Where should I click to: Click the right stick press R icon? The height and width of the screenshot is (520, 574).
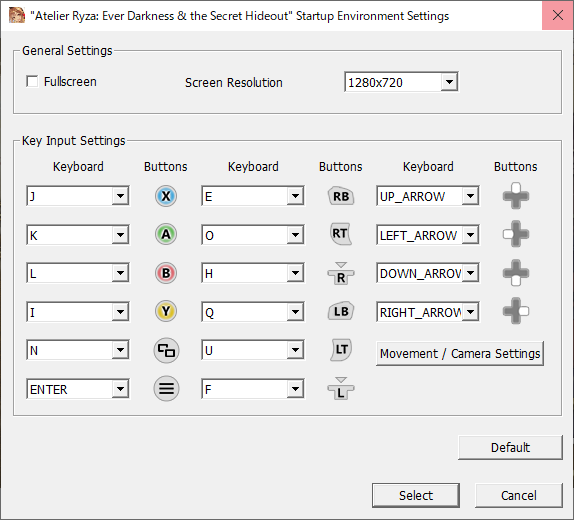coord(341,274)
